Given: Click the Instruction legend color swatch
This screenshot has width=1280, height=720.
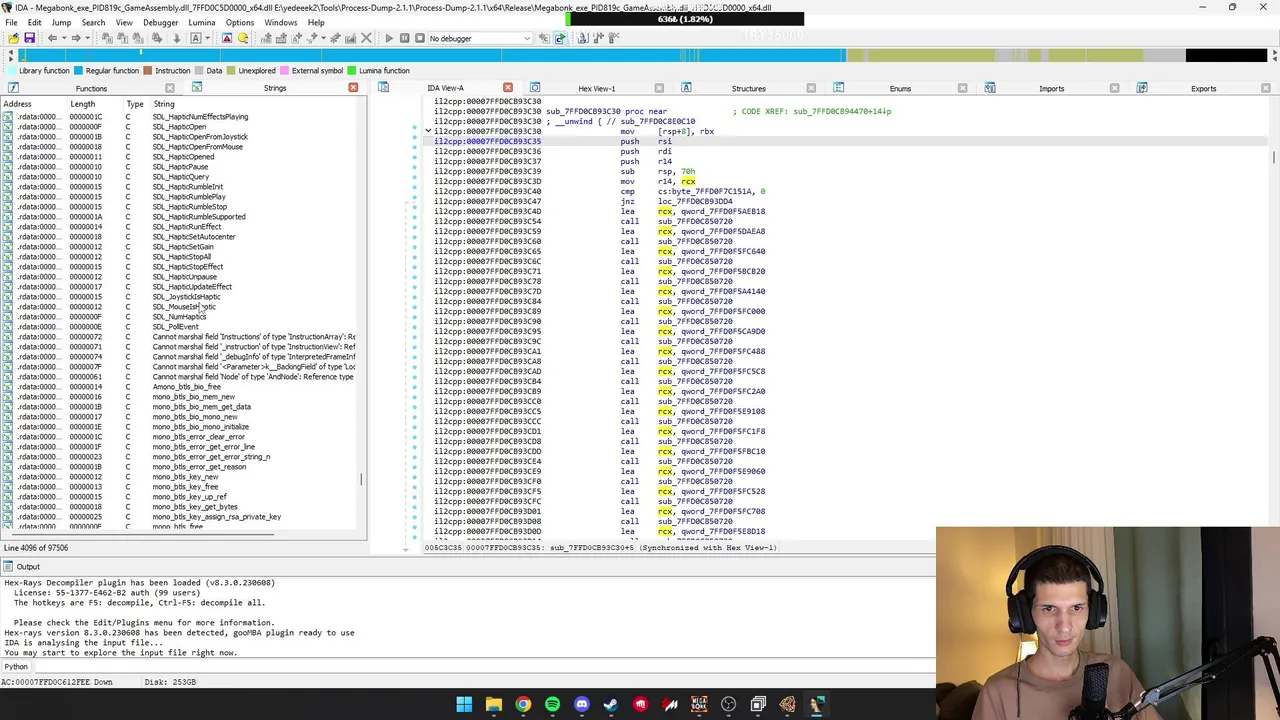Looking at the screenshot, I should click(x=147, y=71).
